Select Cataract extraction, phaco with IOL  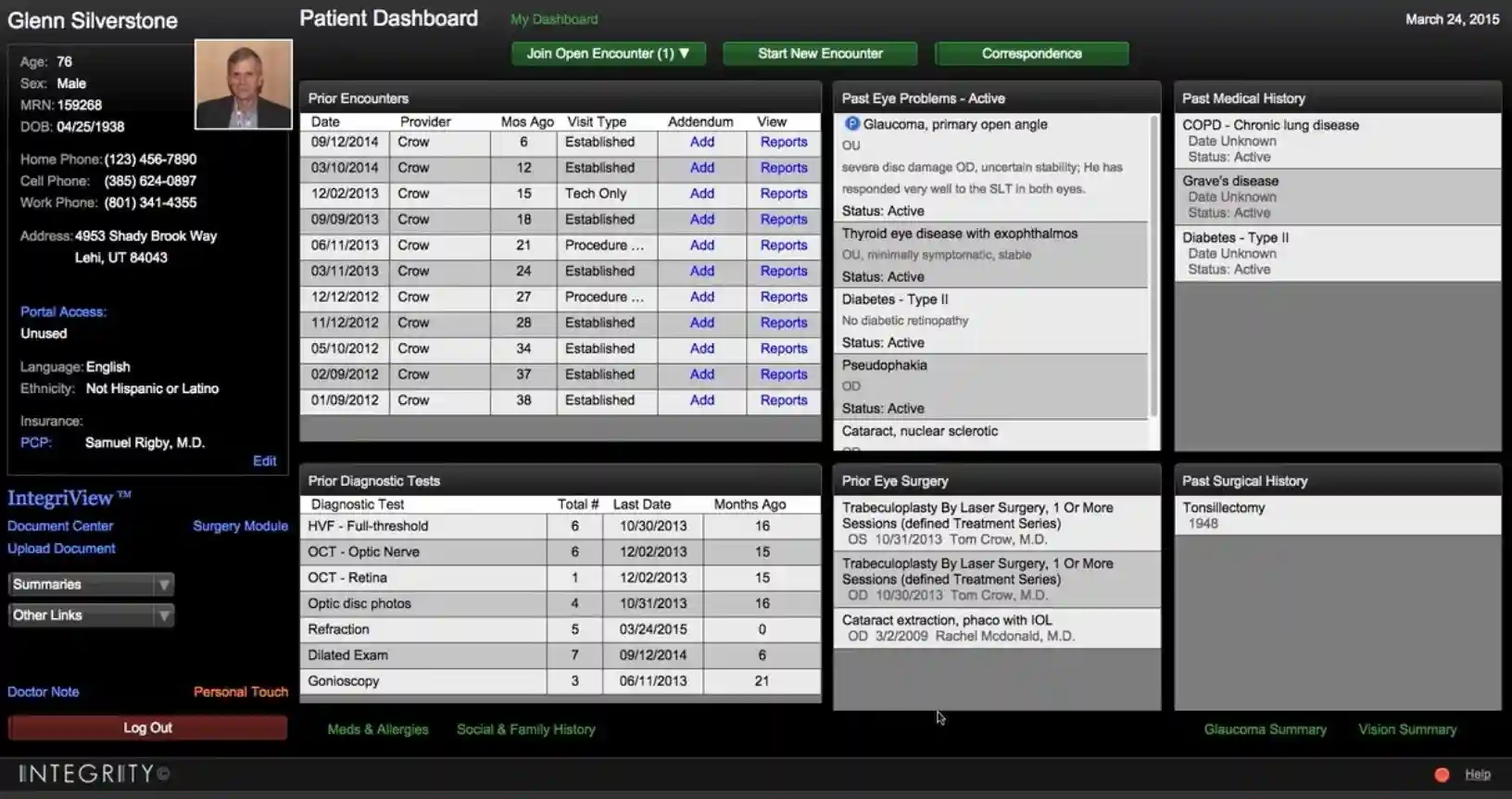[x=997, y=628]
